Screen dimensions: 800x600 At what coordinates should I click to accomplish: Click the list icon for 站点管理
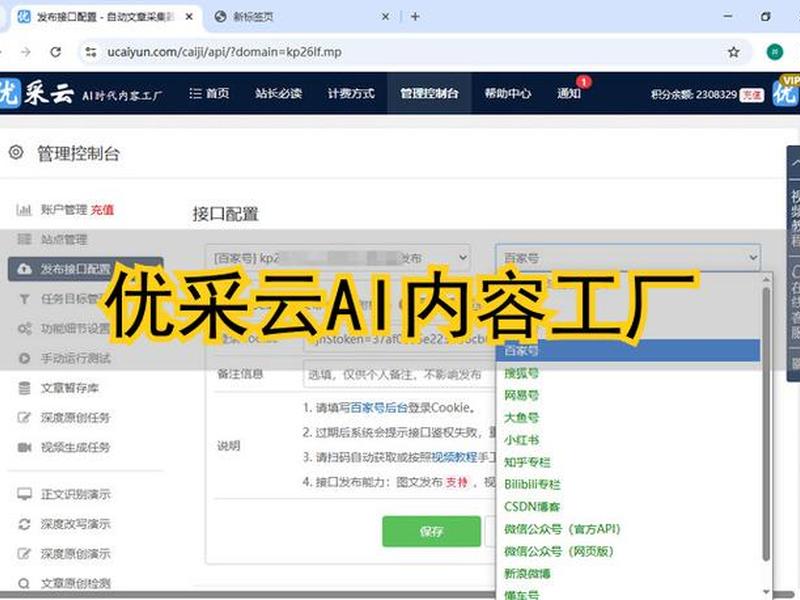(24, 239)
